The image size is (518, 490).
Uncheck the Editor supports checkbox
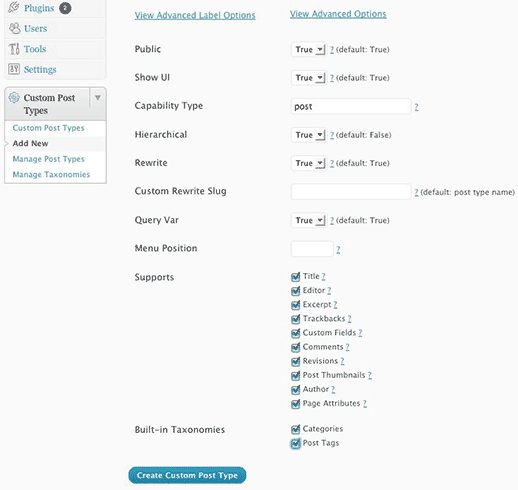(295, 291)
